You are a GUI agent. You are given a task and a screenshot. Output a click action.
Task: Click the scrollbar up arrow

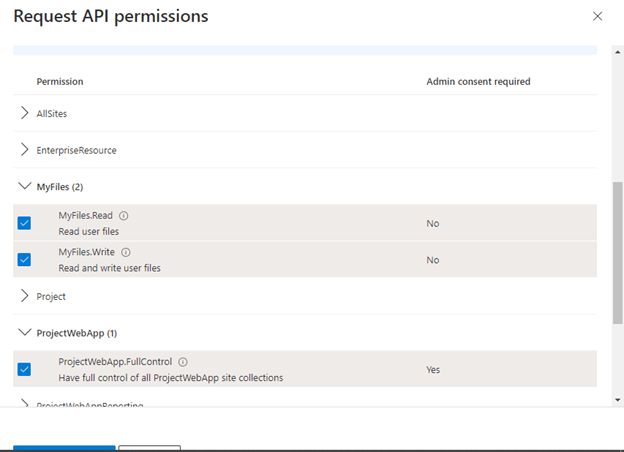[618, 52]
